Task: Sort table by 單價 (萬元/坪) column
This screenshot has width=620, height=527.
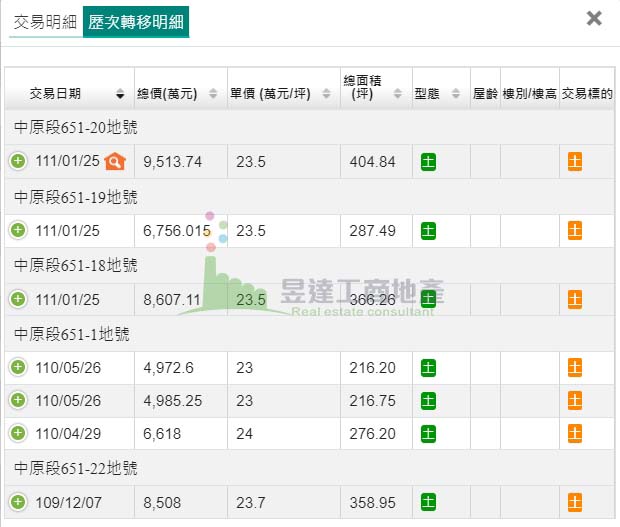Action: pyautogui.click(x=282, y=94)
